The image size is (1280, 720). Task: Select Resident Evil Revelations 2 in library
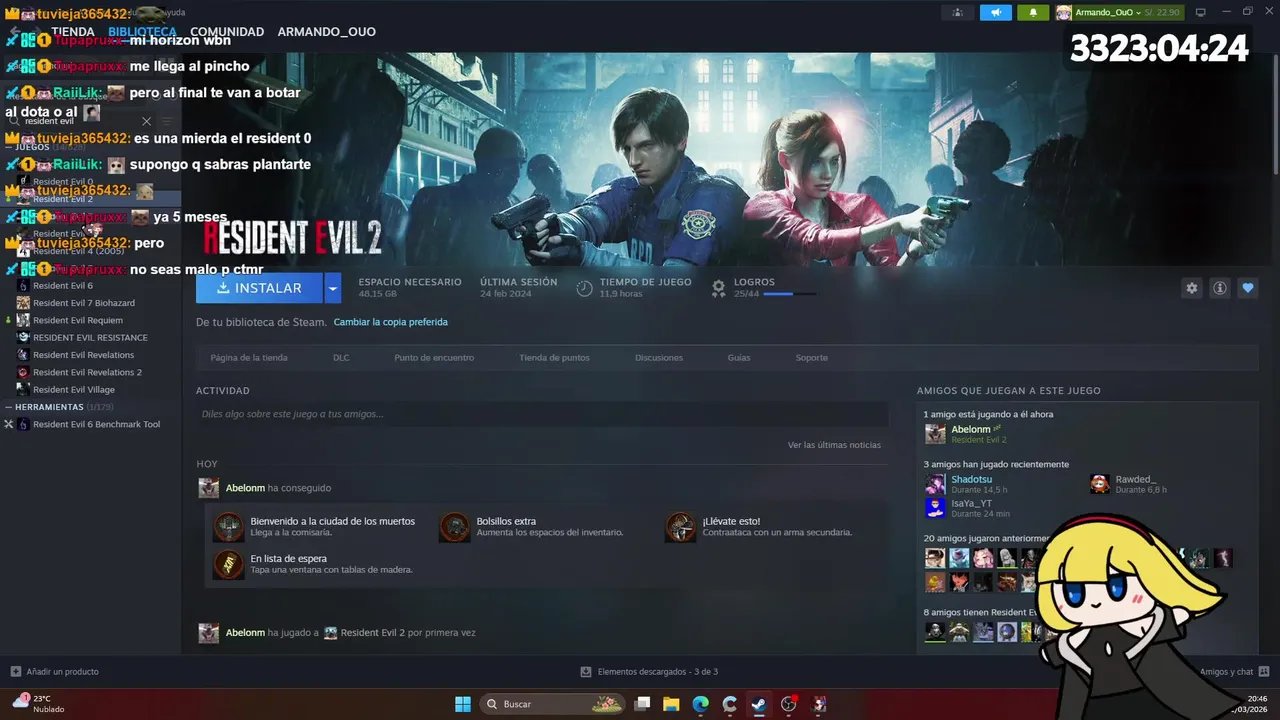[87, 372]
